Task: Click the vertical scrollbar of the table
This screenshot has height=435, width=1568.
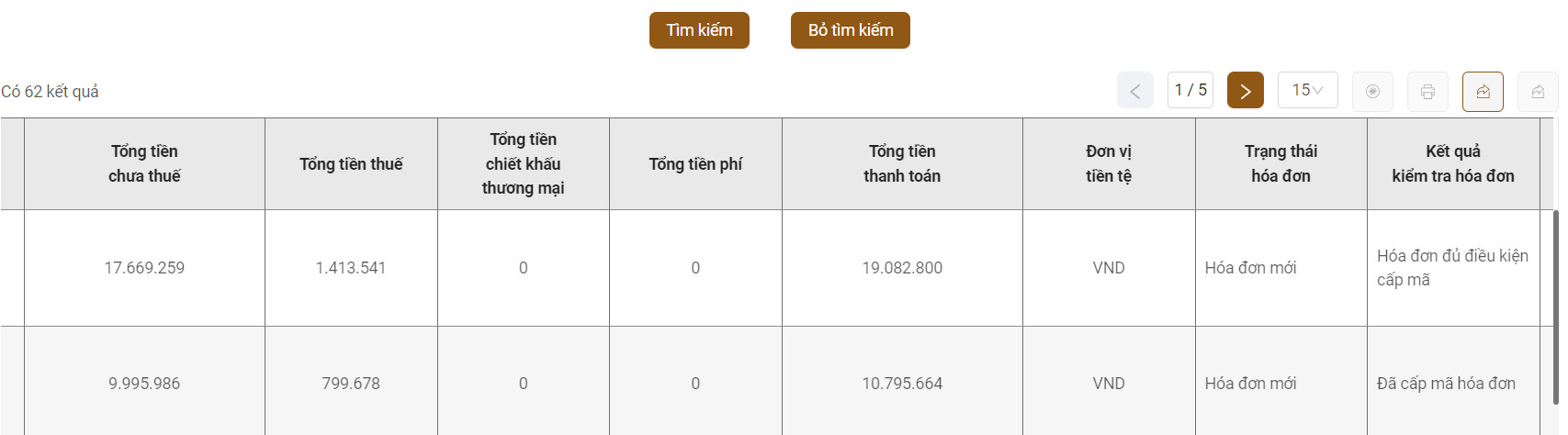Action: click(1555, 307)
